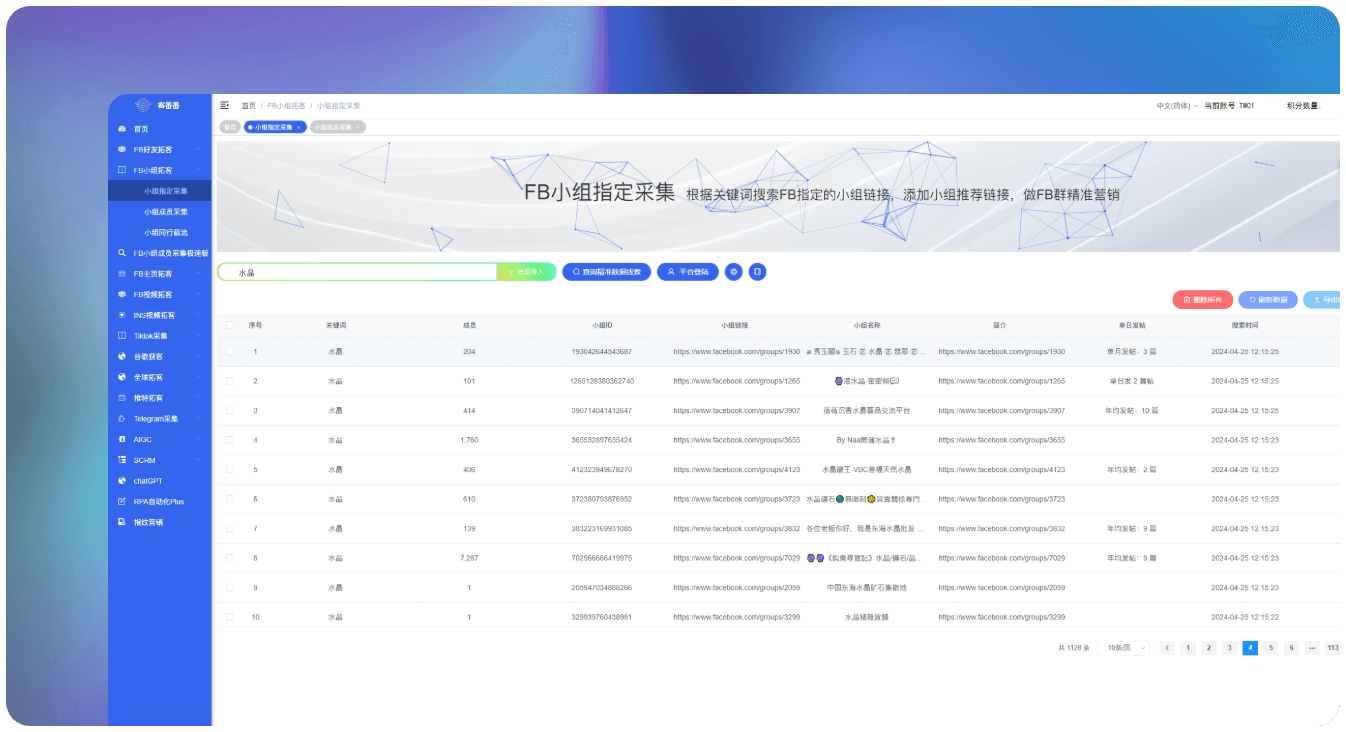The height and width of the screenshot is (732, 1346).
Task: Open the 中文(简体) language dropdown
Action: pyautogui.click(x=1177, y=105)
